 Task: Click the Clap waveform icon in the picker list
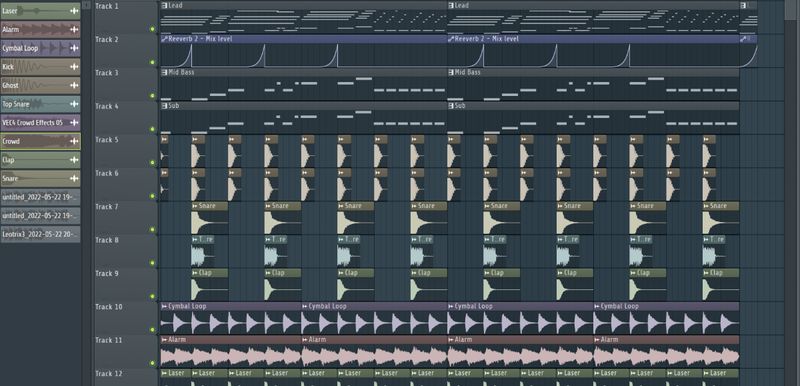pyautogui.click(x=74, y=160)
